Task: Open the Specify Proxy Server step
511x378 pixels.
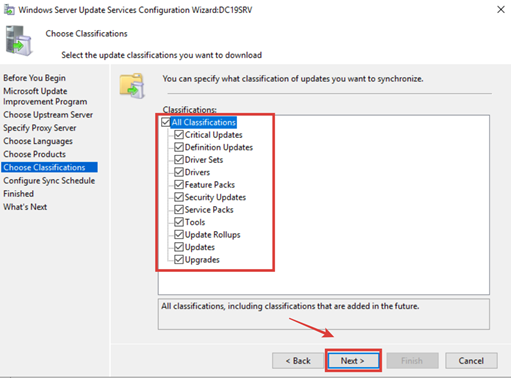Action: [40, 128]
